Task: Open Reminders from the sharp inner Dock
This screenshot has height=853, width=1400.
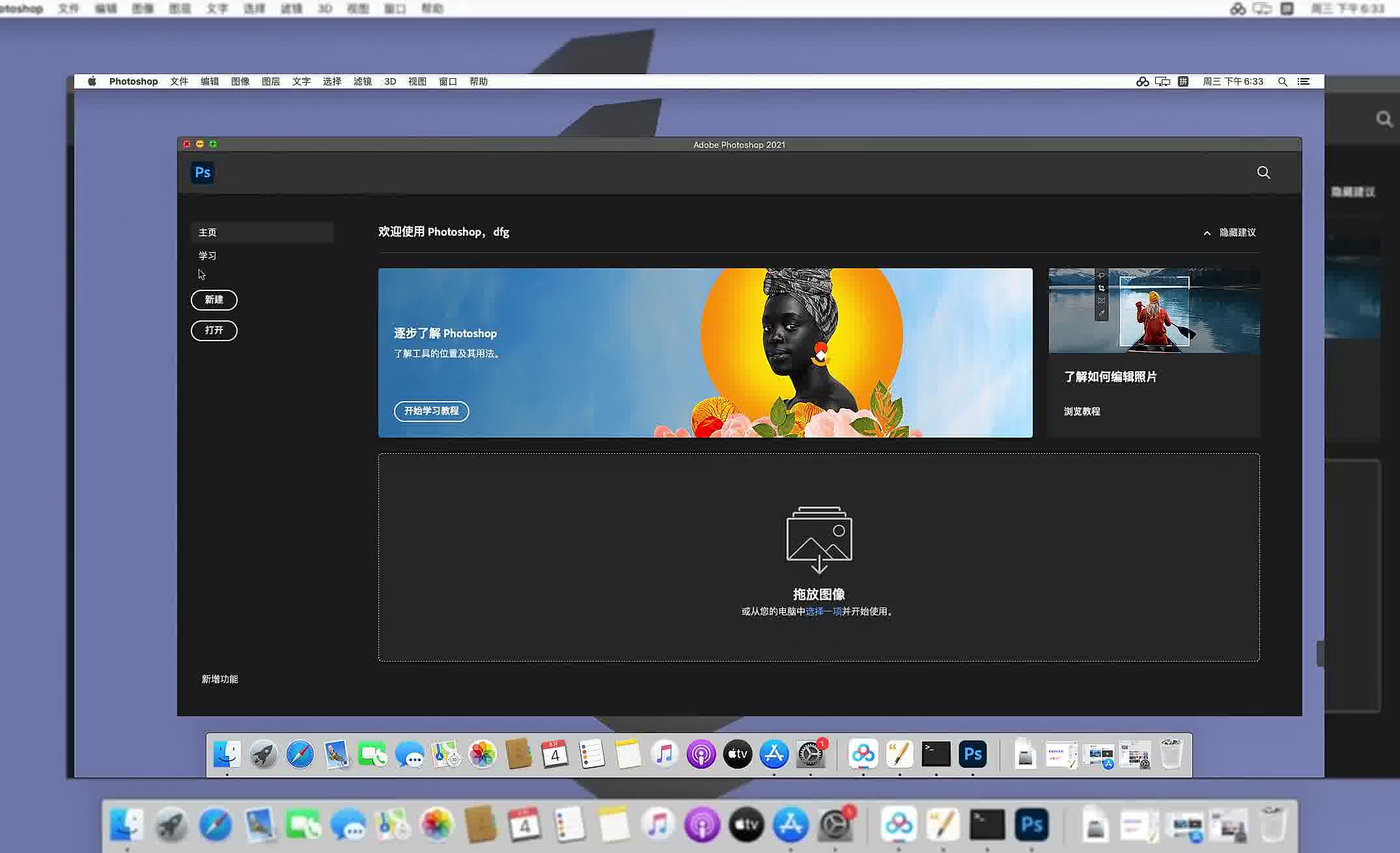Action: click(x=591, y=755)
